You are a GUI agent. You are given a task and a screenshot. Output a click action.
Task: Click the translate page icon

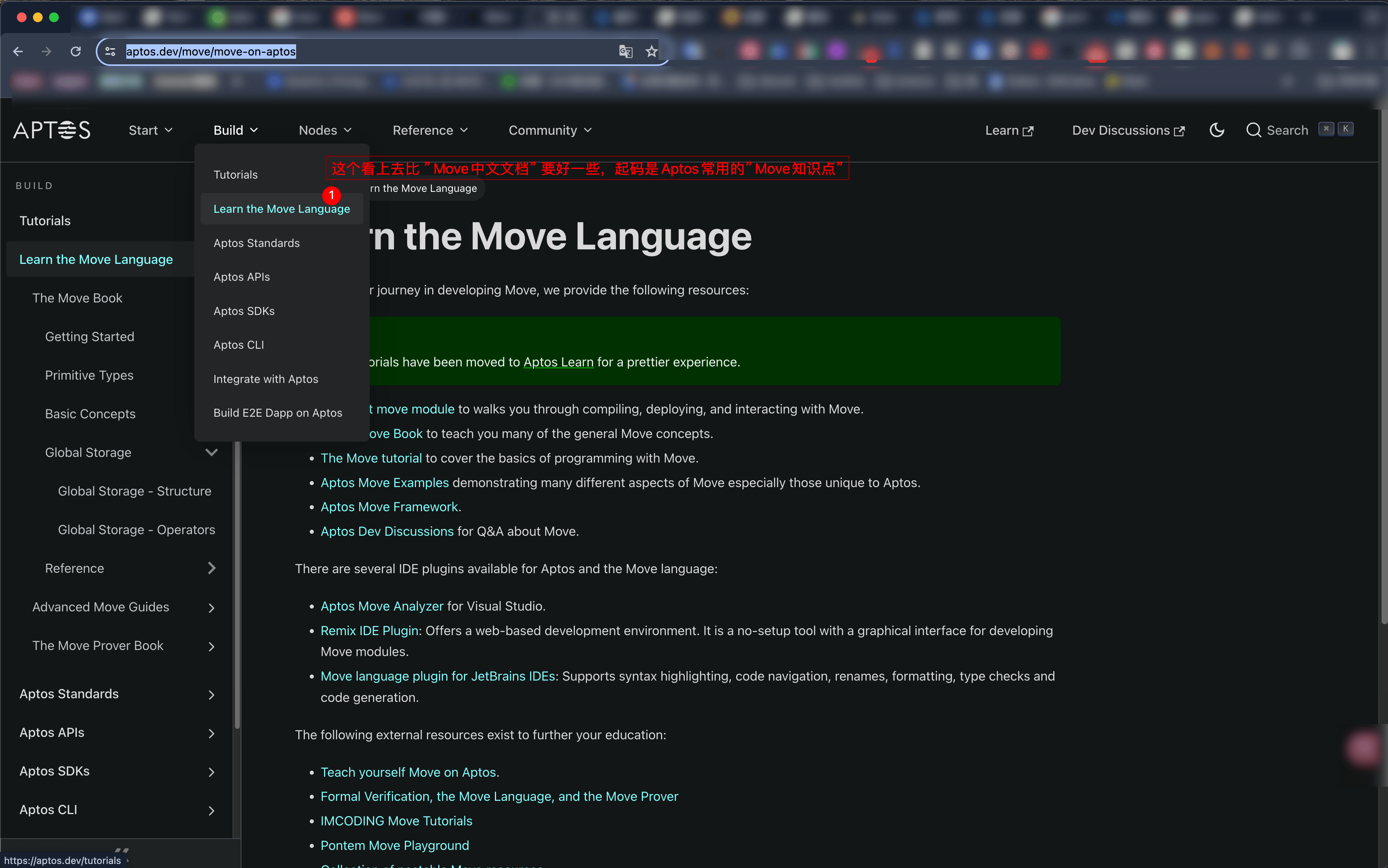[626, 51]
